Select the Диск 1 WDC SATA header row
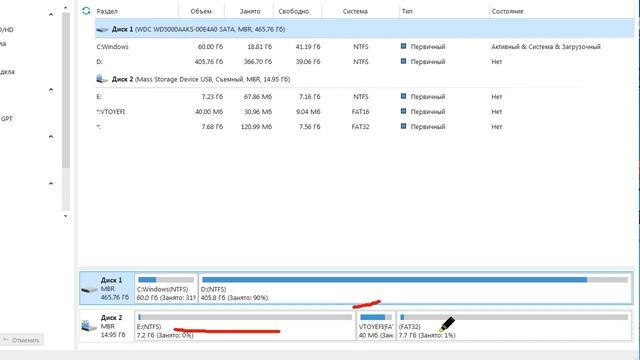The image size is (640, 360). pyautogui.click(x=364, y=29)
